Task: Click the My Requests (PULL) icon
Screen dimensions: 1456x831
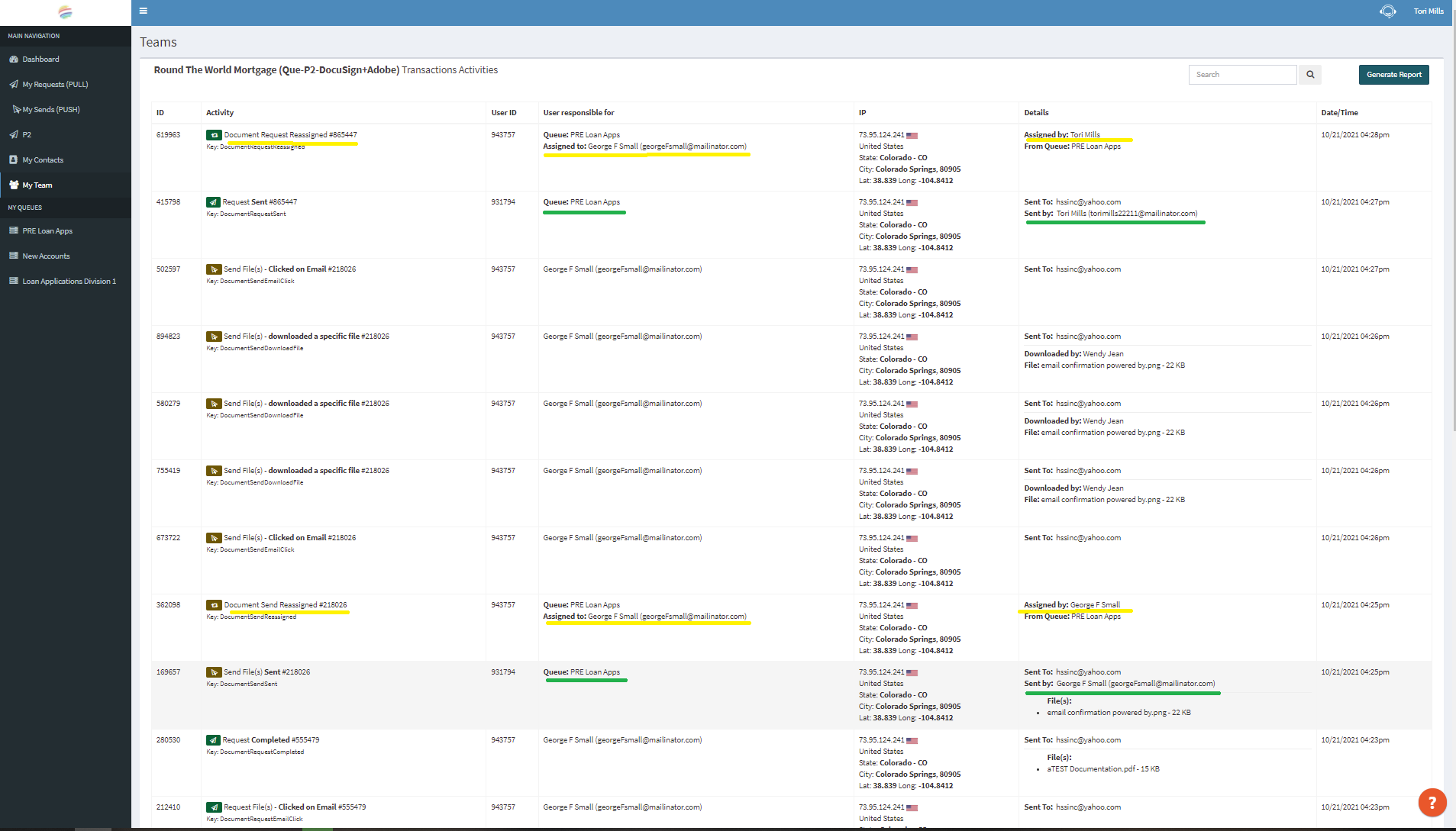Action: pos(14,85)
